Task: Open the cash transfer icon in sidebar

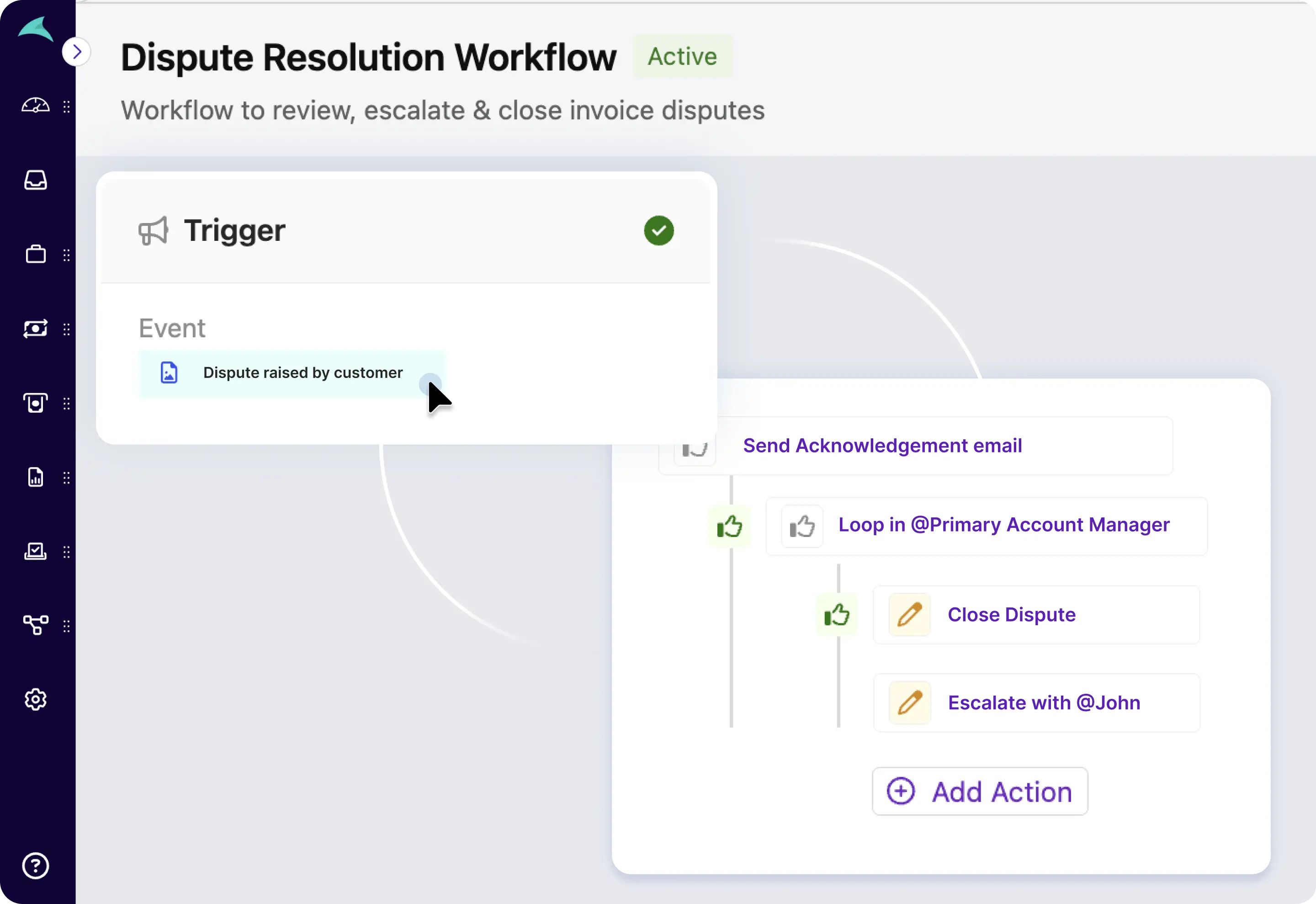Action: (35, 329)
